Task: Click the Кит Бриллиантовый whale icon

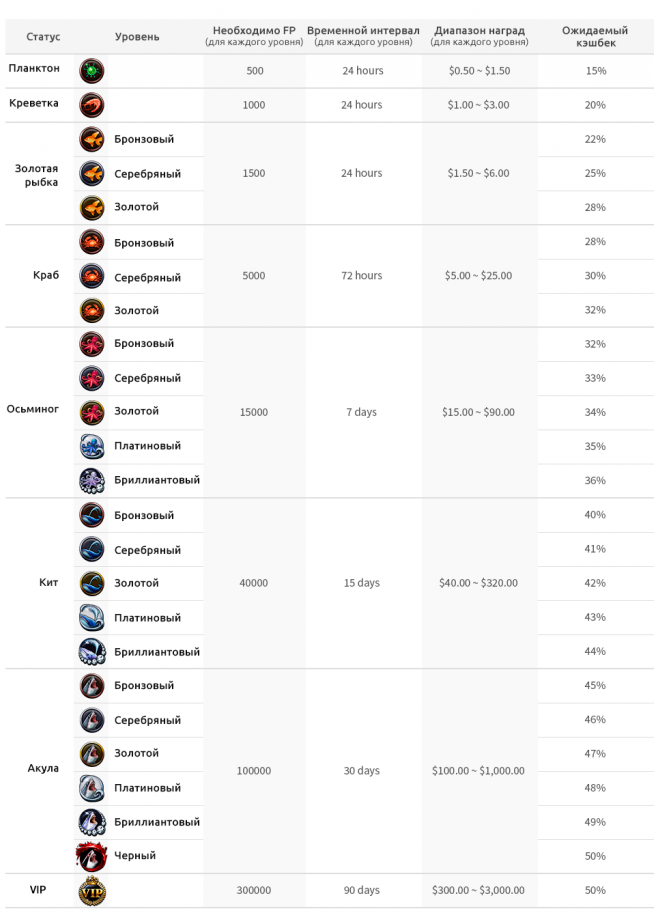Action: pyautogui.click(x=92, y=652)
